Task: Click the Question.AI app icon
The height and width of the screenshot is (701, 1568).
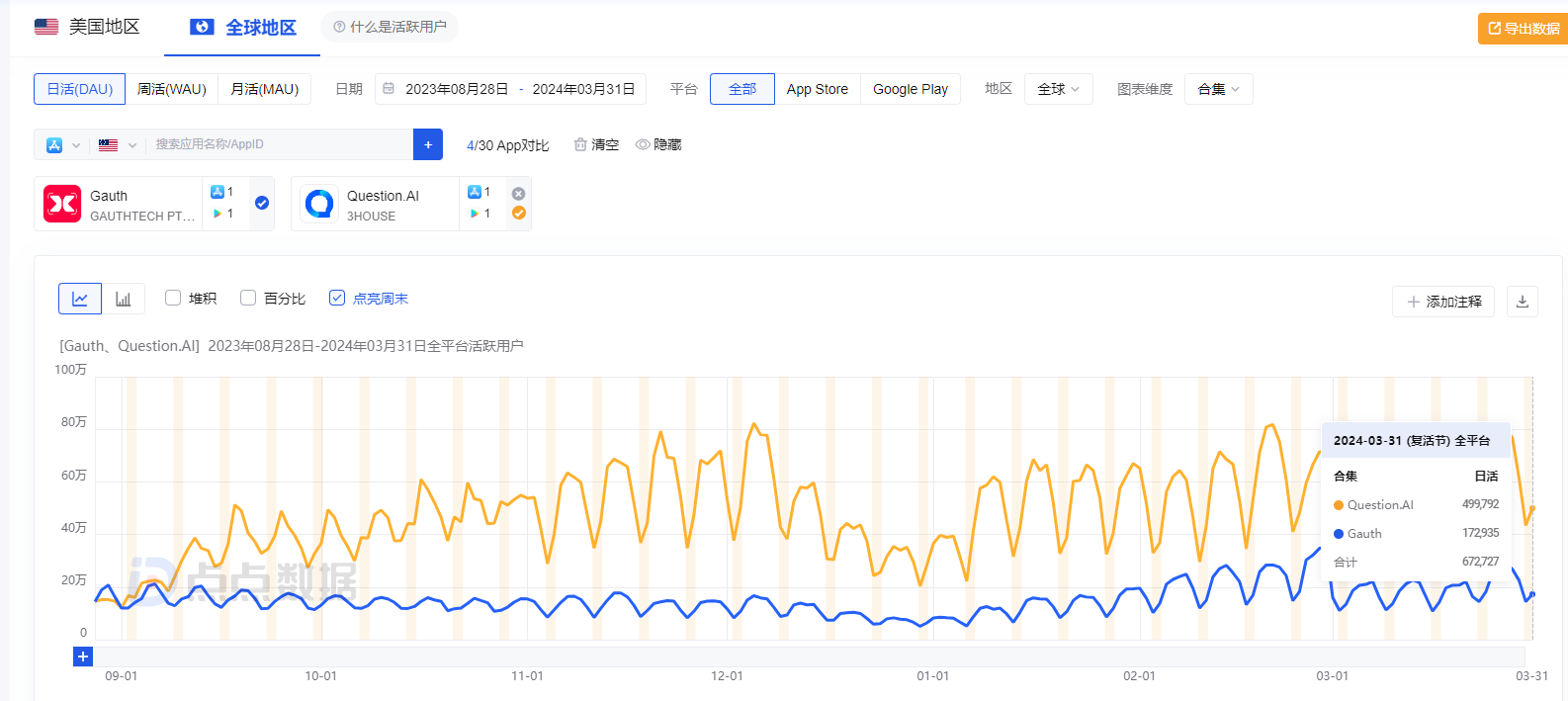Action: [319, 204]
